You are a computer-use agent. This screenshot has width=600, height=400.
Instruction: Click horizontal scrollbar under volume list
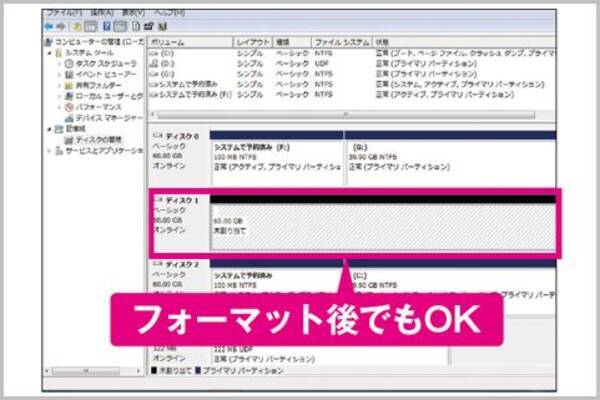click(x=350, y=115)
